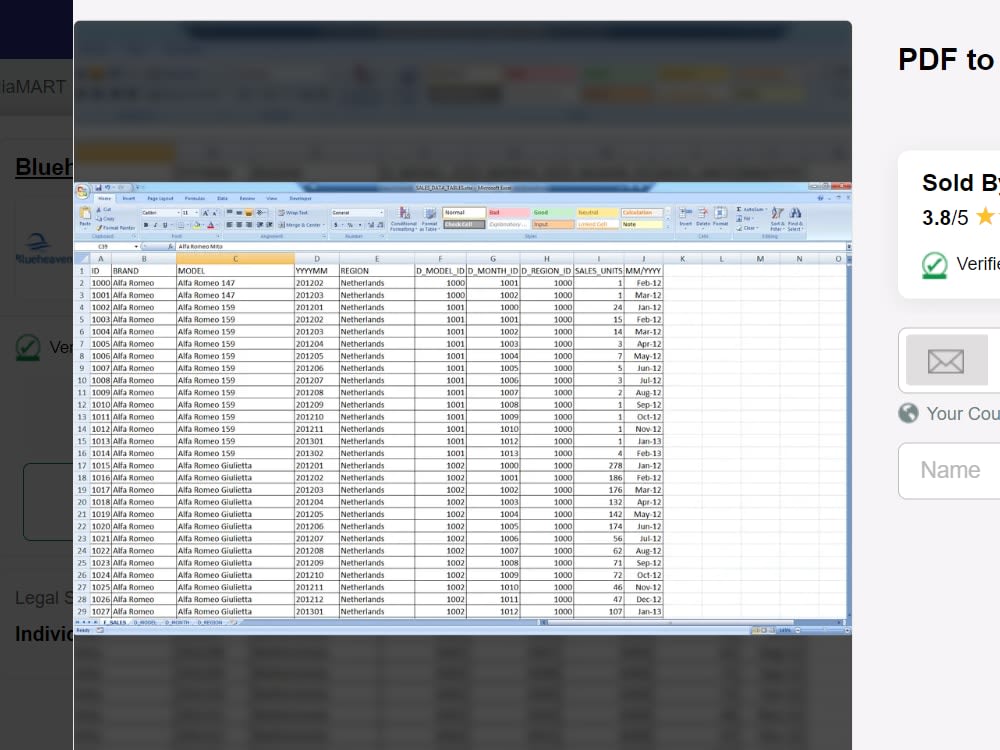Image resolution: width=1000 pixels, height=750 pixels.
Task: Click the Copy command in ribbon
Action: [x=105, y=218]
